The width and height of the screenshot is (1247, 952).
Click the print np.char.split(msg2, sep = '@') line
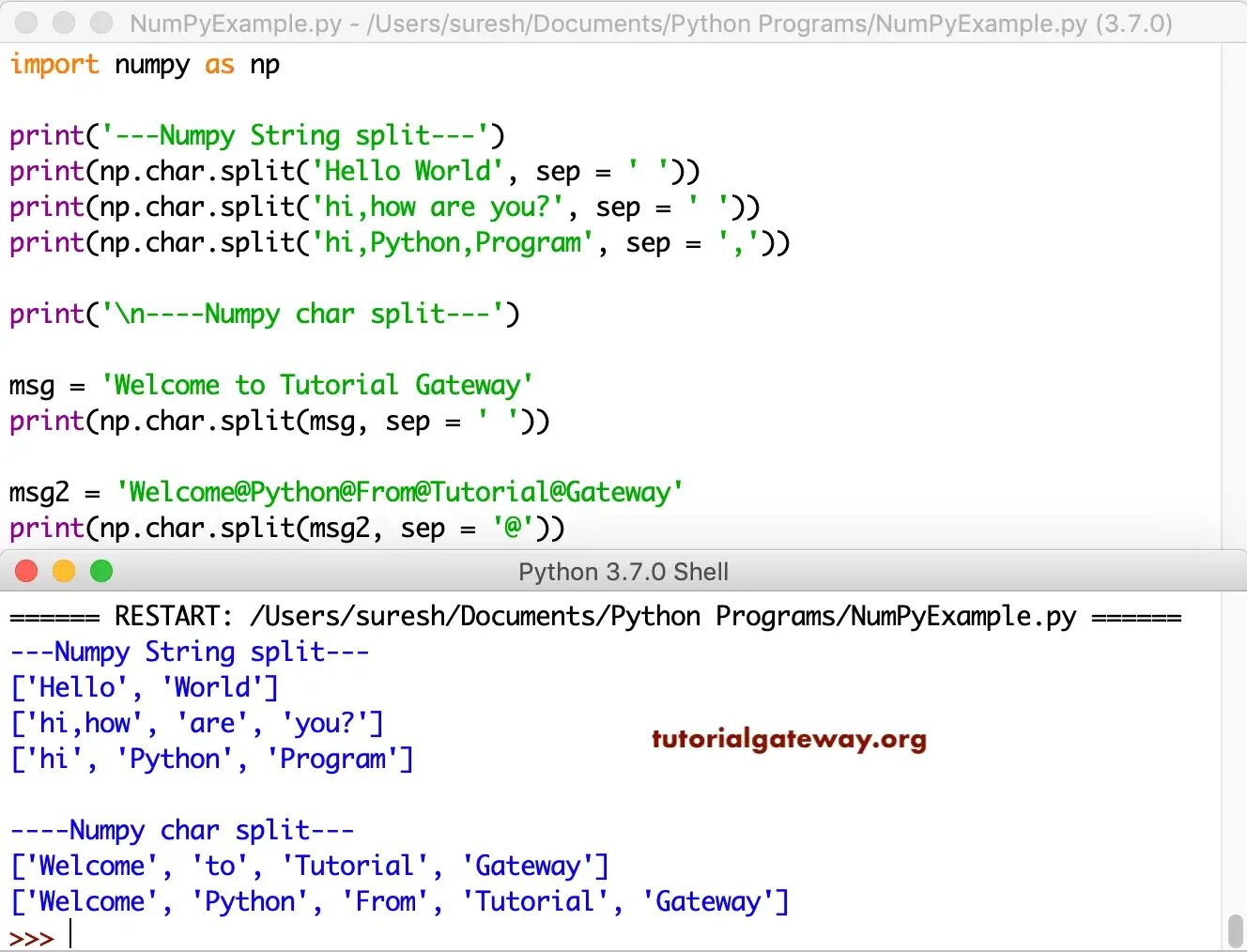coord(287,529)
